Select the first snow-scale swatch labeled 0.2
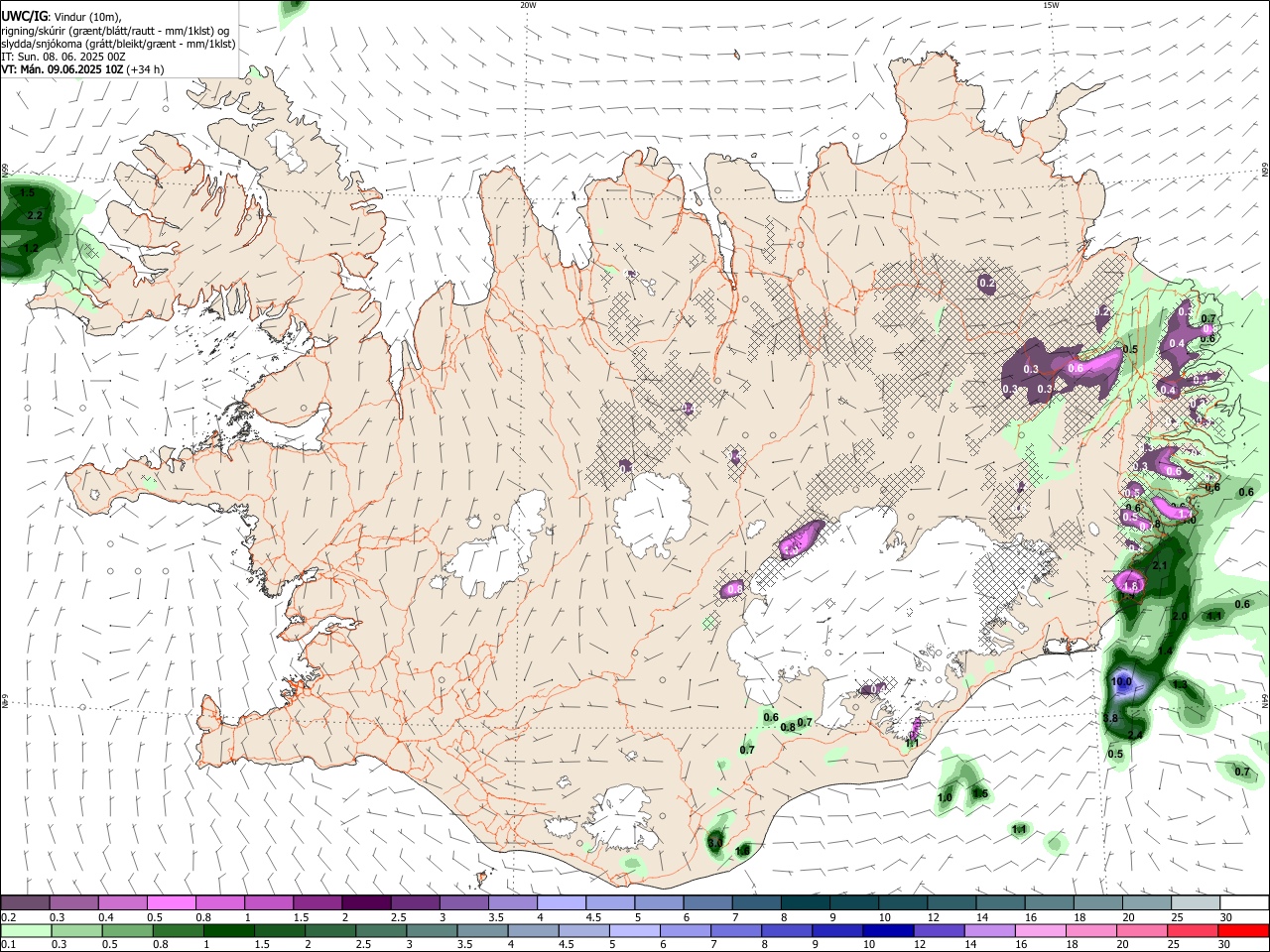Screen dimensions: 1270x952 25,902
